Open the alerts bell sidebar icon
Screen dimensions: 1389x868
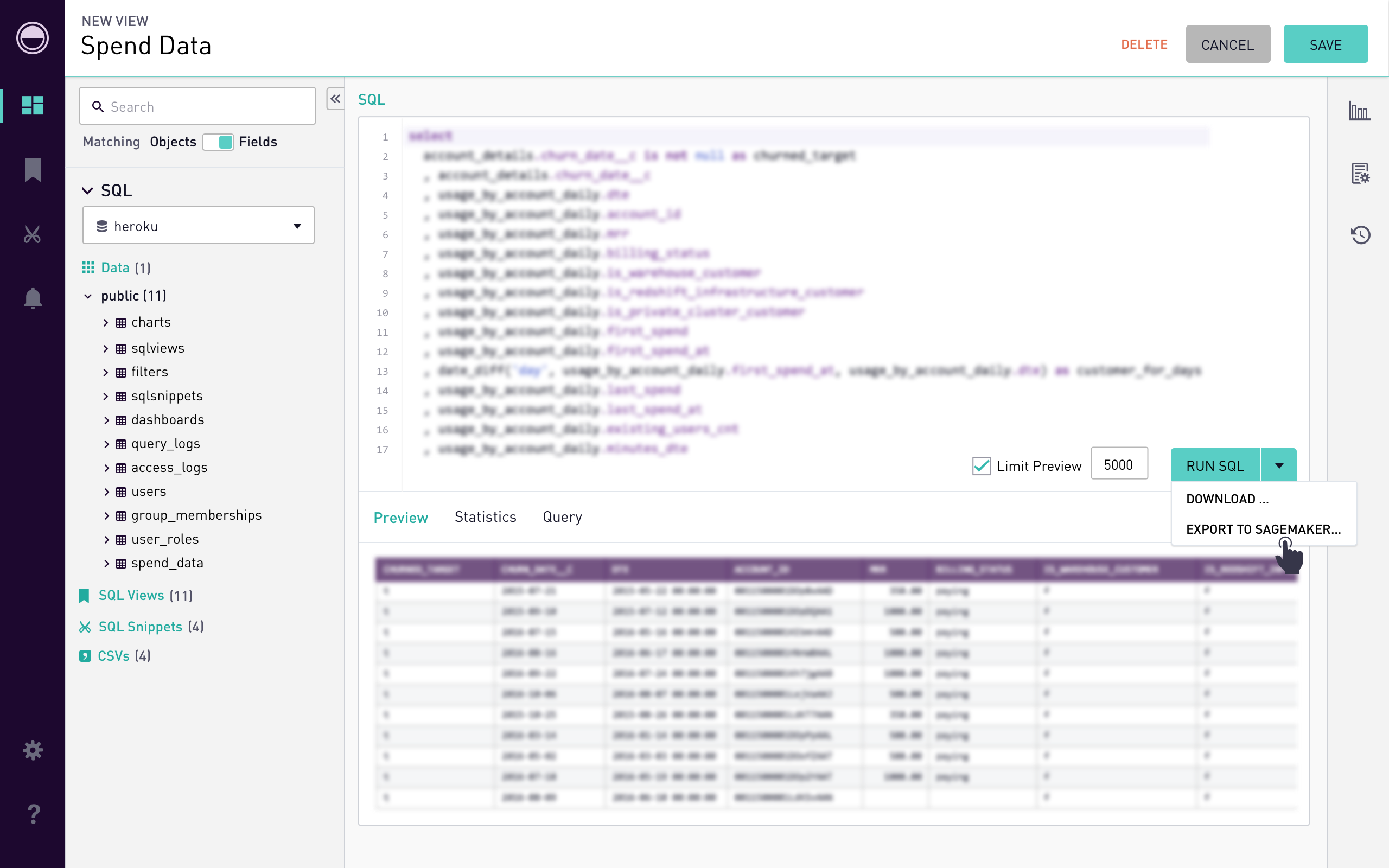click(x=33, y=298)
